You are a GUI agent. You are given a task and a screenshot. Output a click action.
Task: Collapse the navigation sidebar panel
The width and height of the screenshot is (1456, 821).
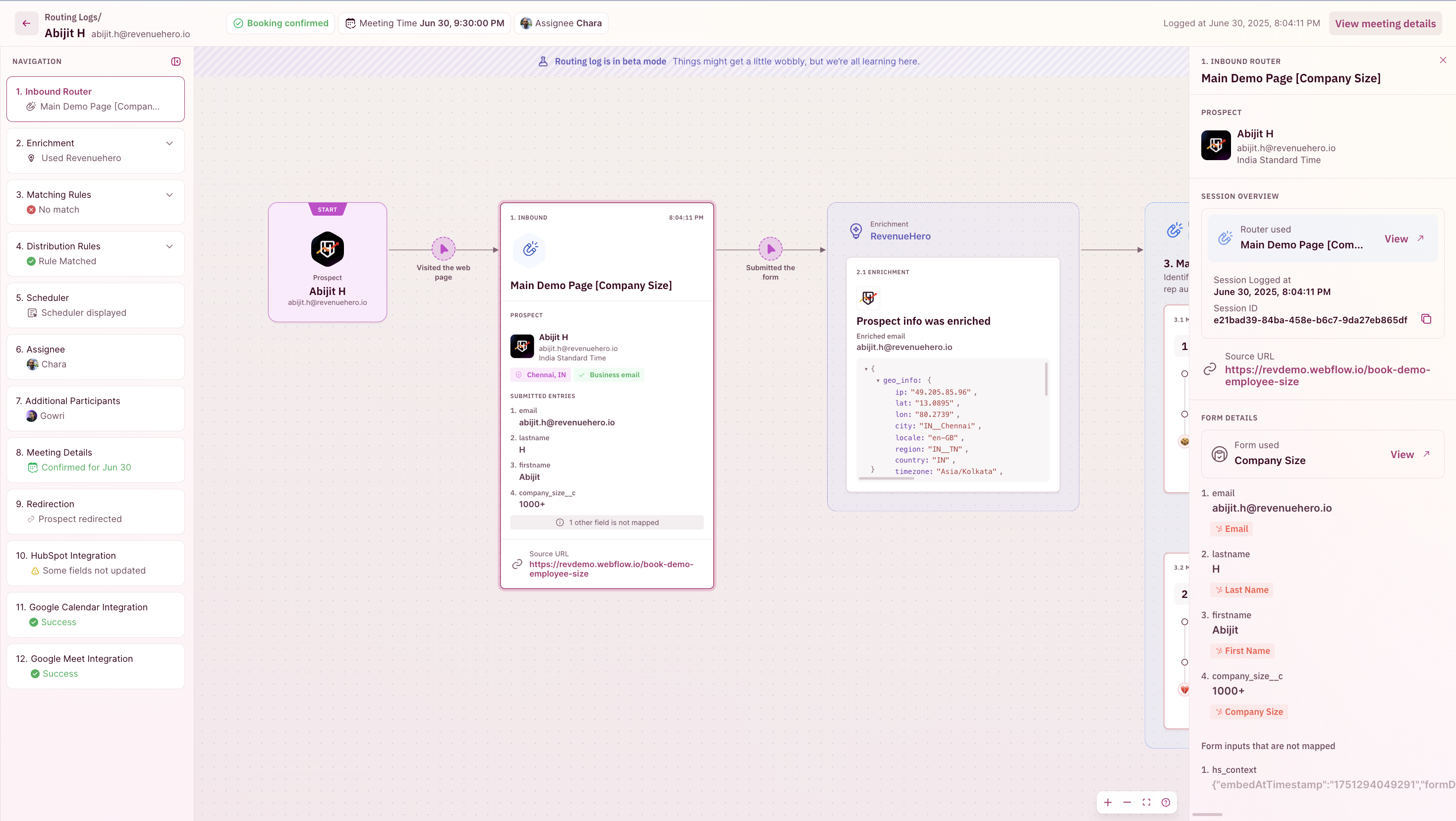tap(176, 61)
